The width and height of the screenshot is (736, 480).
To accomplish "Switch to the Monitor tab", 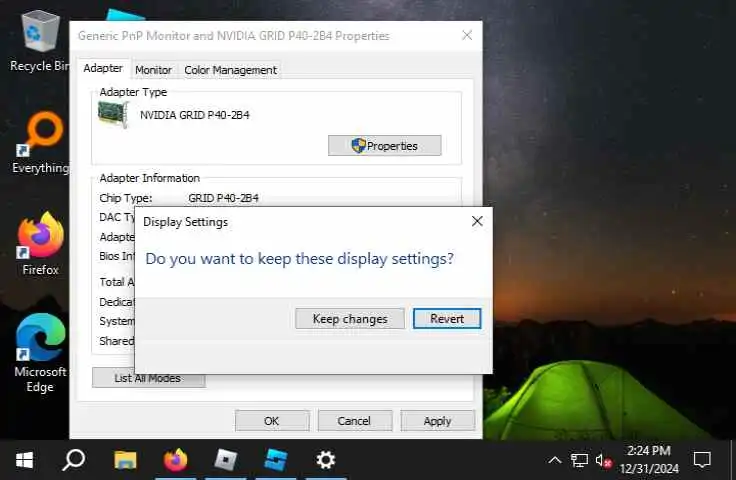I will (x=153, y=70).
